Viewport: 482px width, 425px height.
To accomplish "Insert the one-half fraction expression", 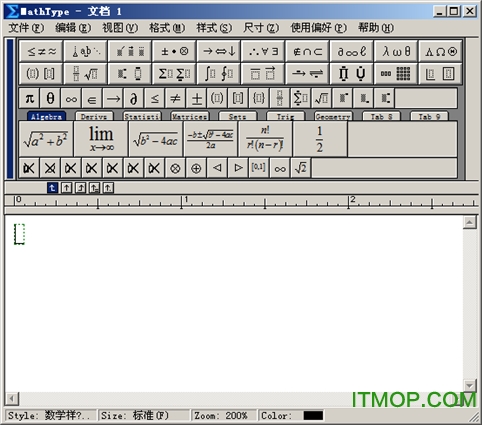I will (x=320, y=139).
